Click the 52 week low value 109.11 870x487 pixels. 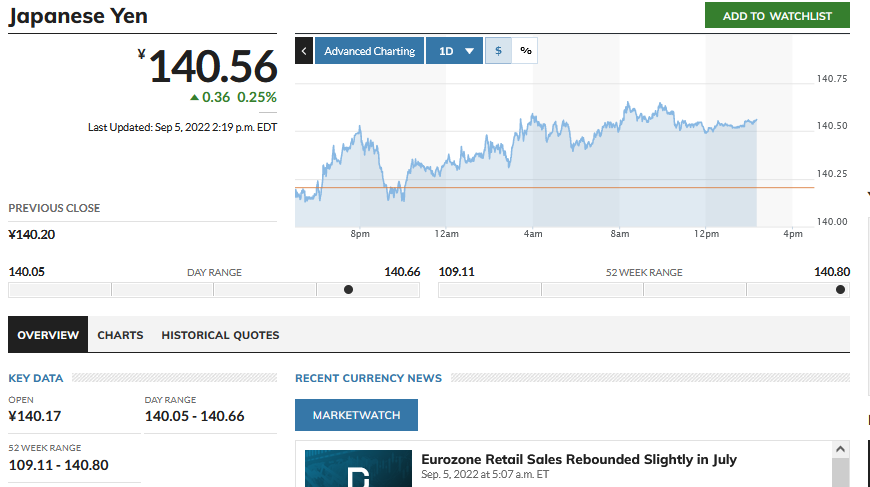point(457,272)
